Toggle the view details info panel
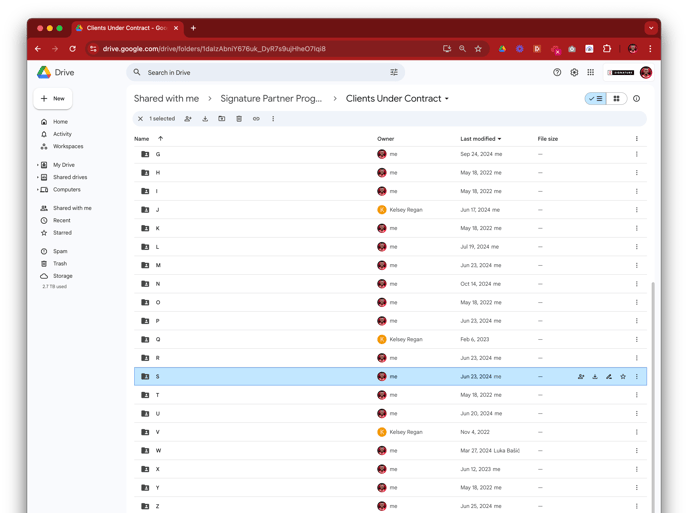 637,99
